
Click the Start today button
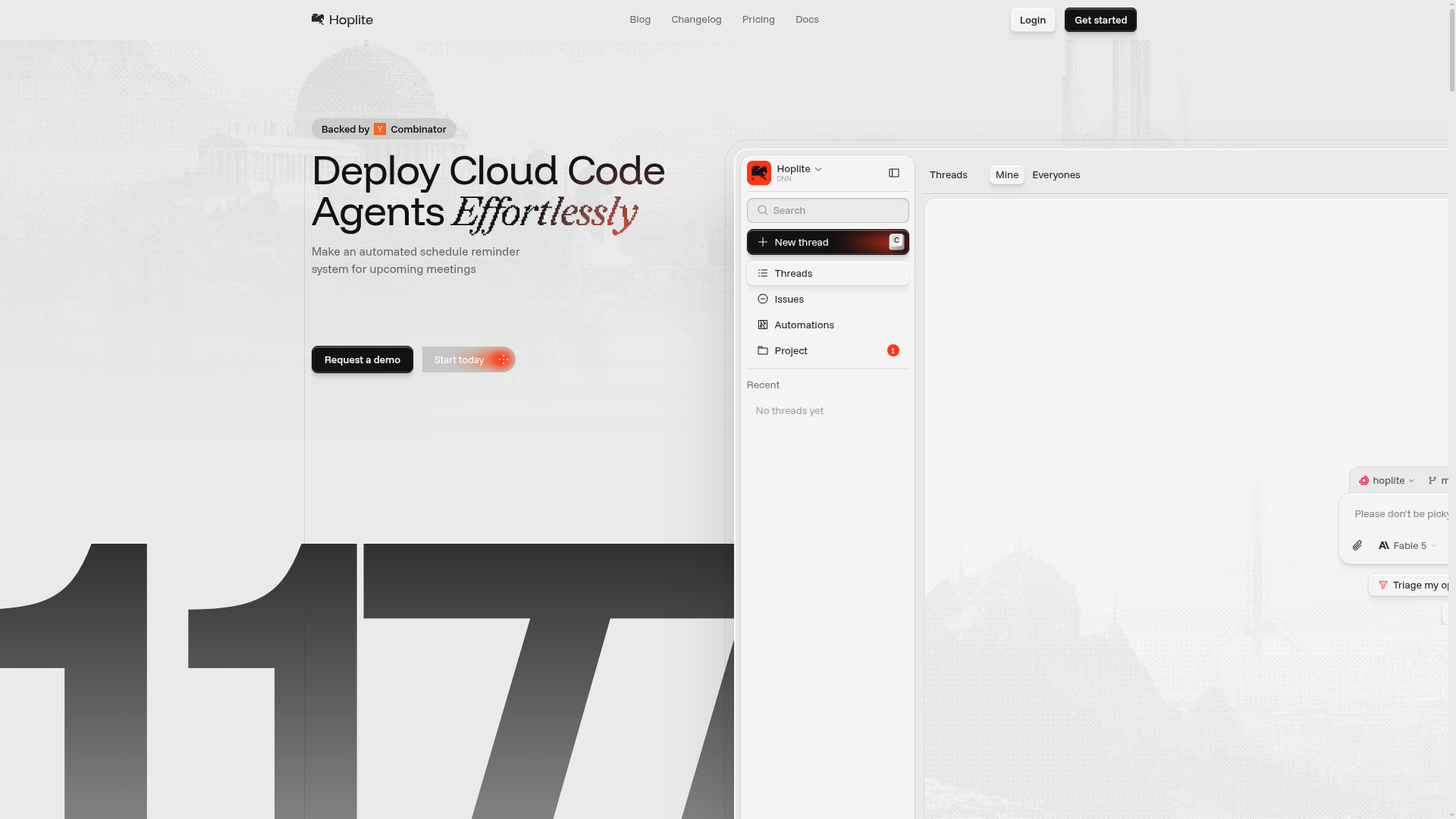tap(469, 359)
